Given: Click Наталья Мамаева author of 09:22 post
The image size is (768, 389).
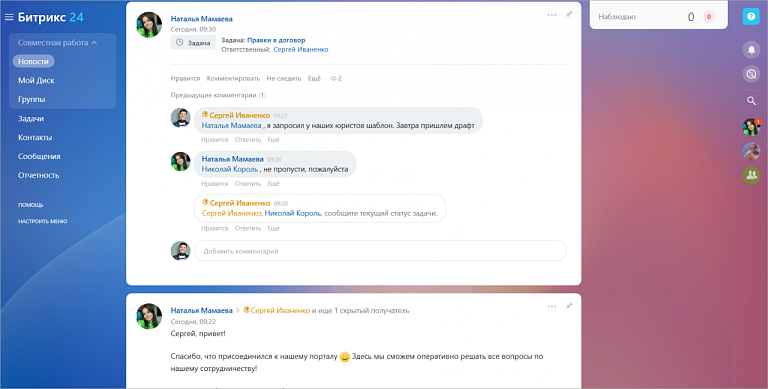Looking at the screenshot, I should coord(201,311).
